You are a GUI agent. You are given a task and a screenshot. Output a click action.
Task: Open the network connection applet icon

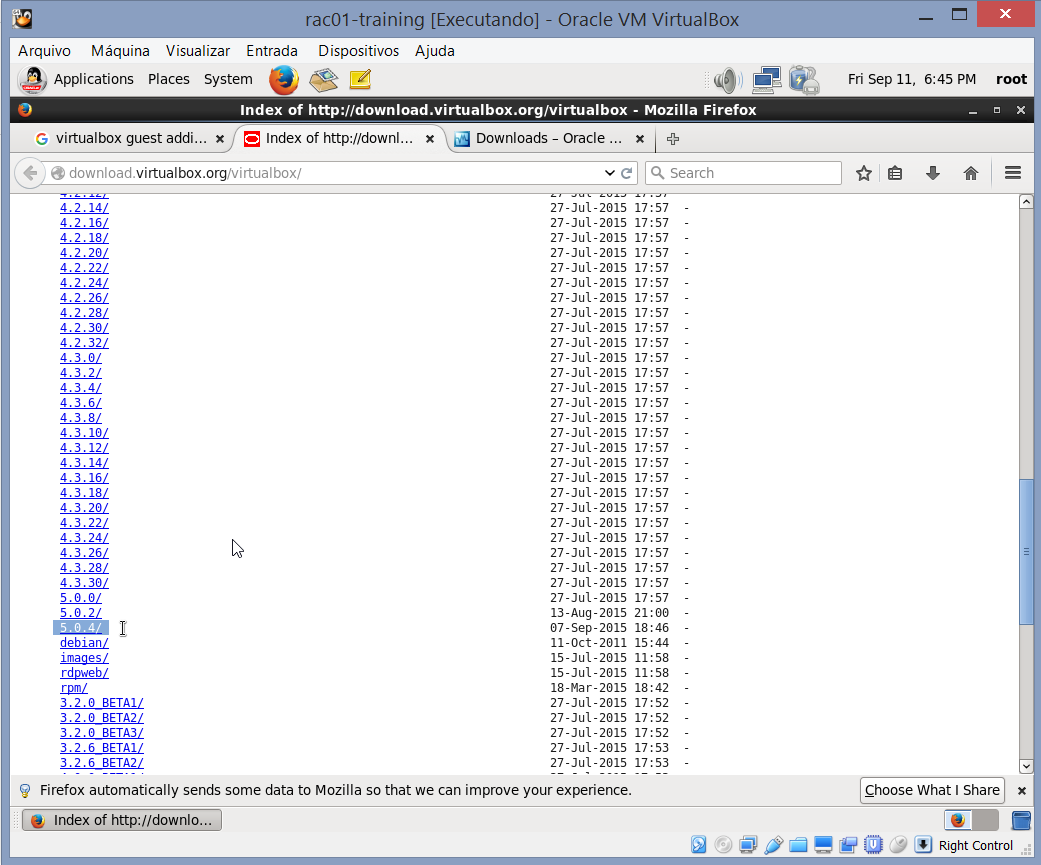(x=767, y=80)
